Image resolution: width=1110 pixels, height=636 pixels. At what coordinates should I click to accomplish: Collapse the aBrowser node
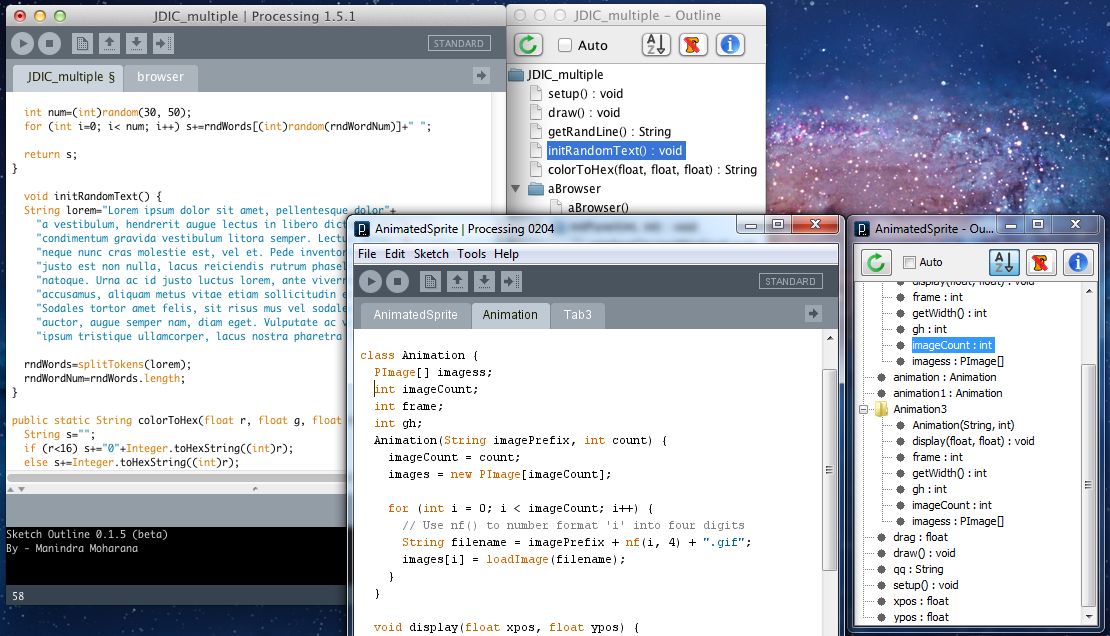[x=515, y=188]
